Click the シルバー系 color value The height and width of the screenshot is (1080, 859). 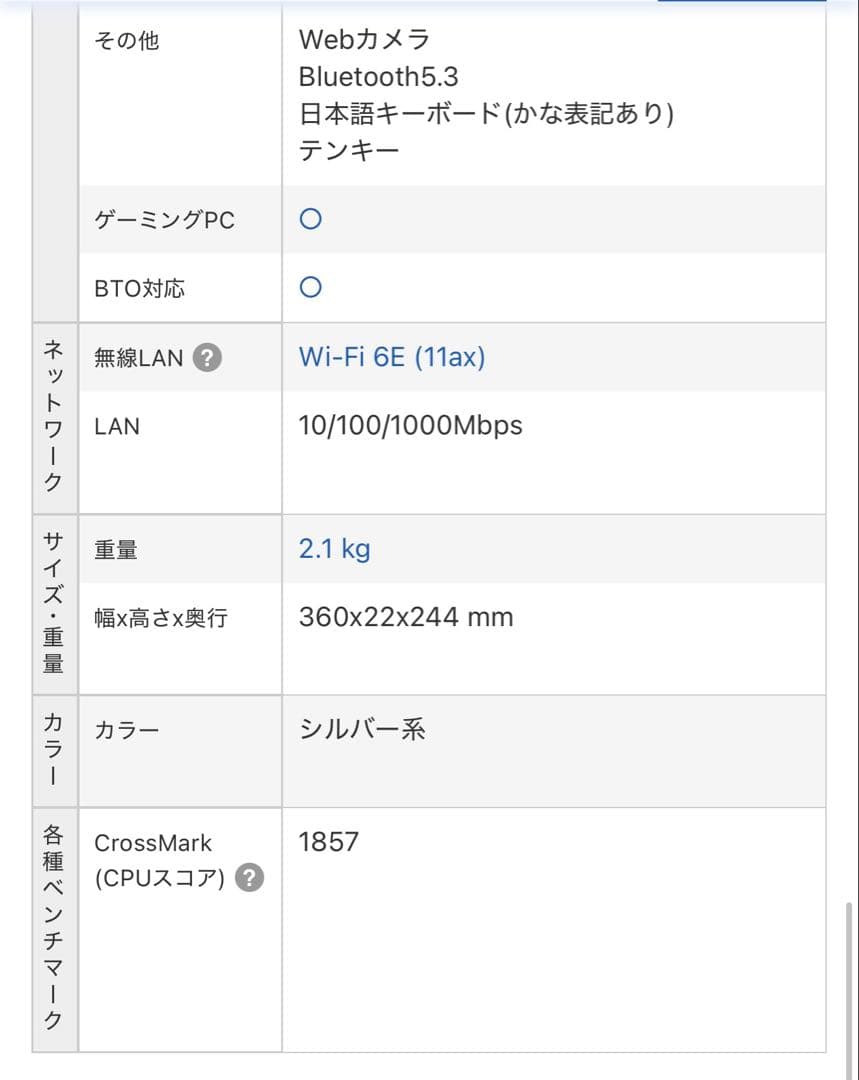pos(362,729)
